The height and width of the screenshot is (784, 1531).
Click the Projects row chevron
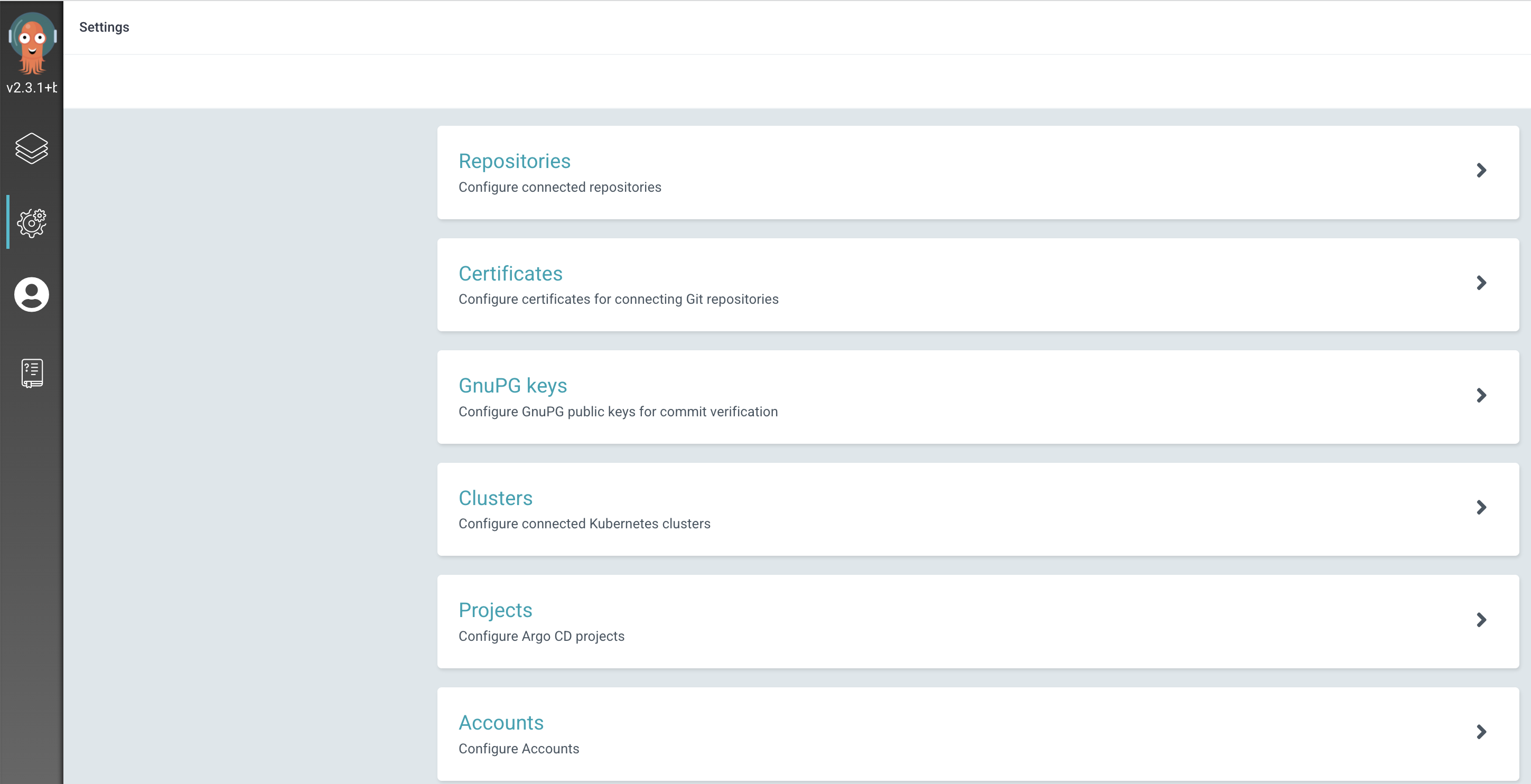pos(1481,620)
